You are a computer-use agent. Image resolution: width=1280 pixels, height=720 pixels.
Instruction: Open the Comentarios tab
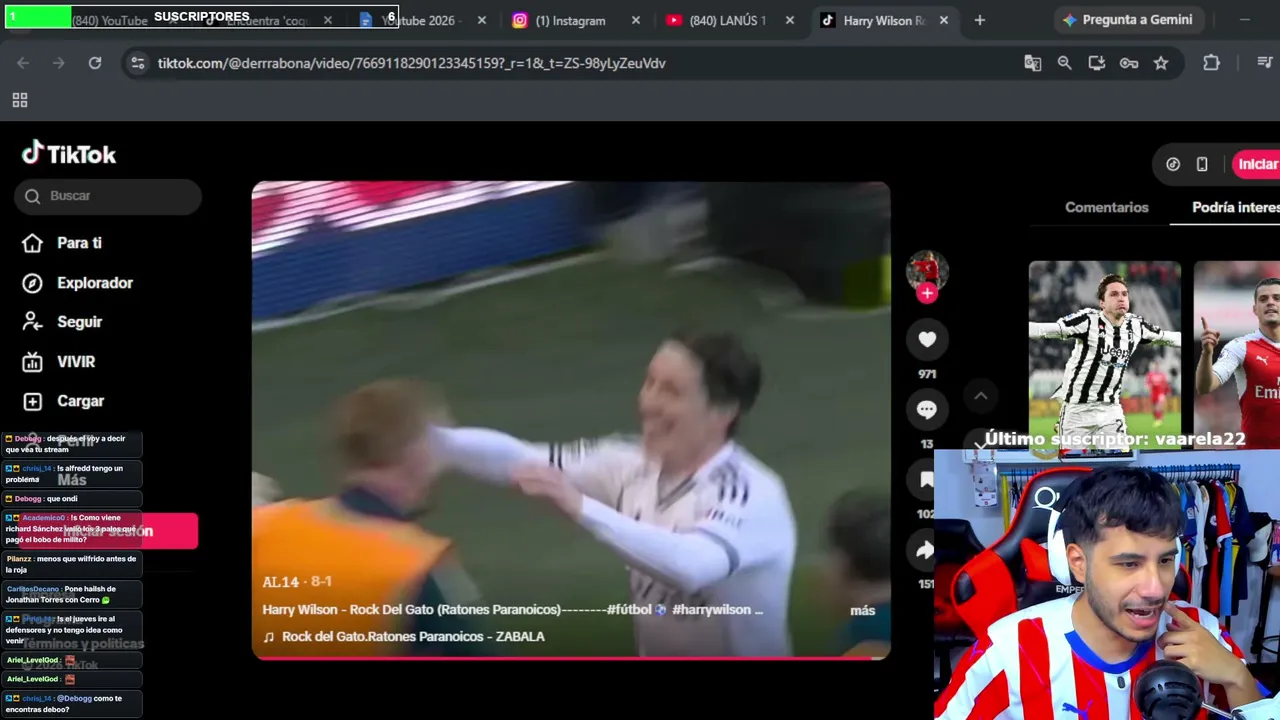tap(1106, 207)
